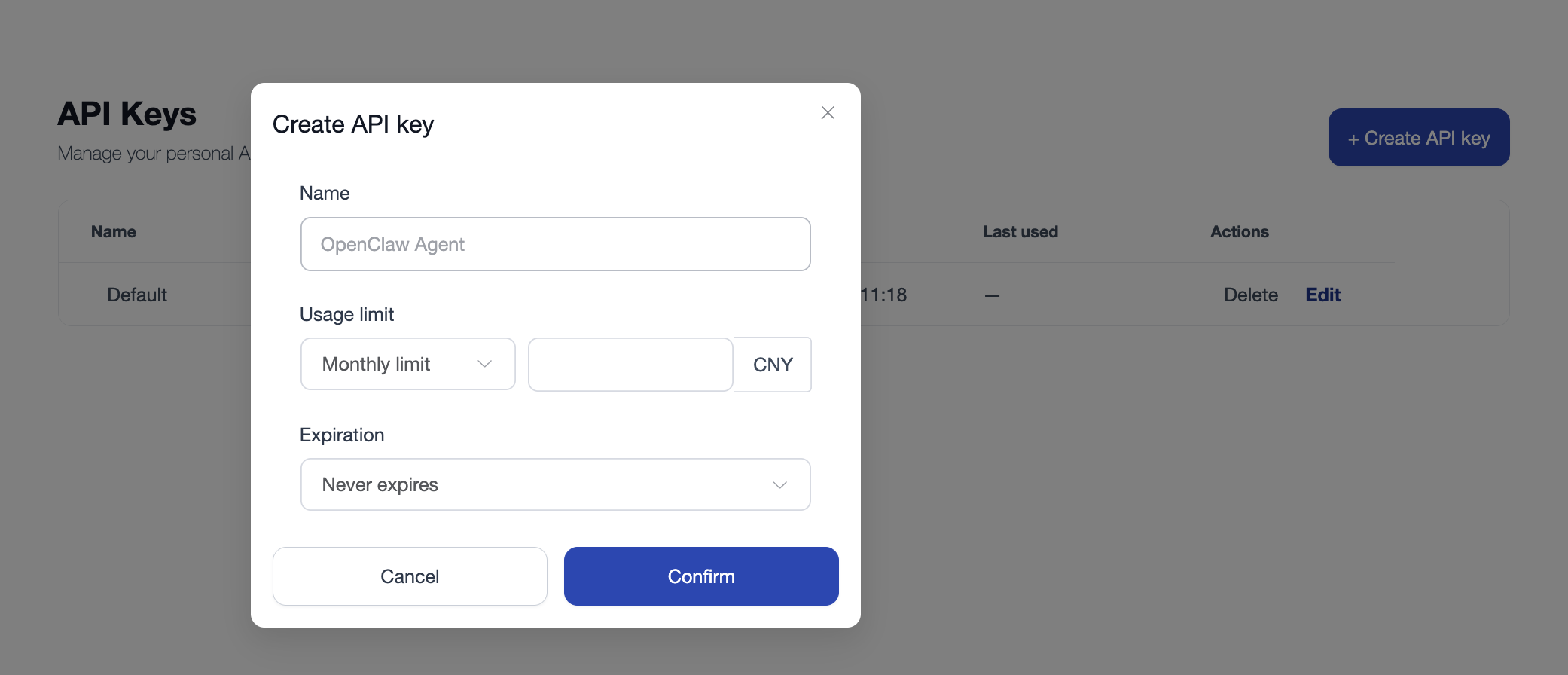Open the Never expires expiration dropdown
1568x675 pixels.
pos(555,484)
